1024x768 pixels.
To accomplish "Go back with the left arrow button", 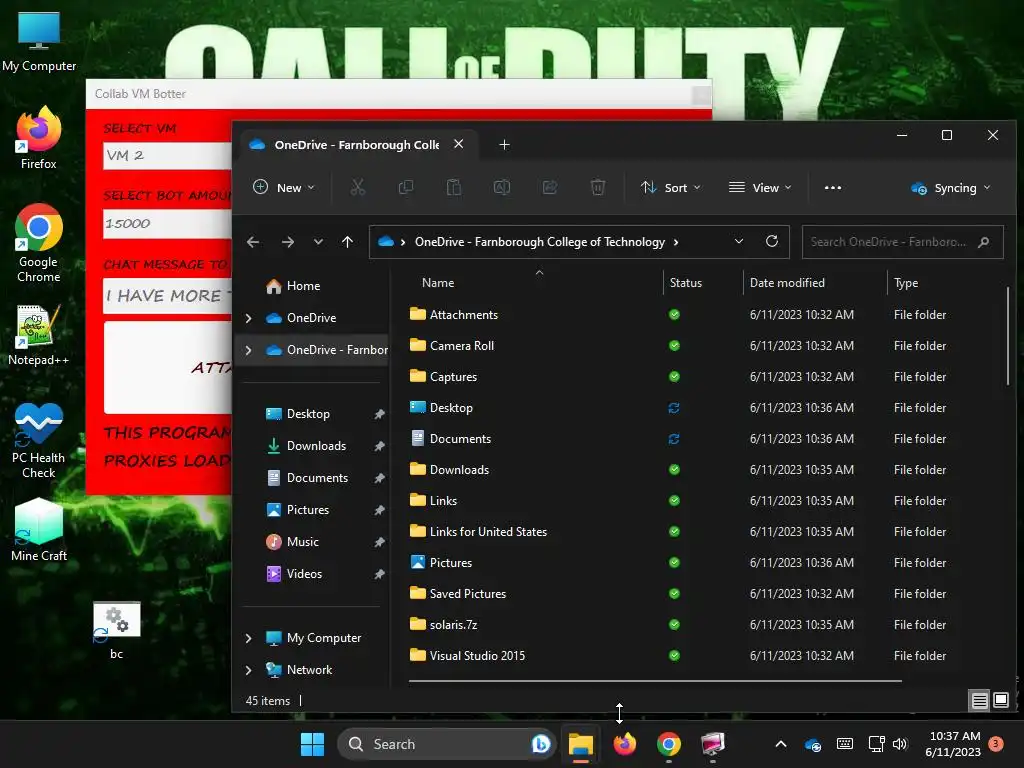I will 253,242.
